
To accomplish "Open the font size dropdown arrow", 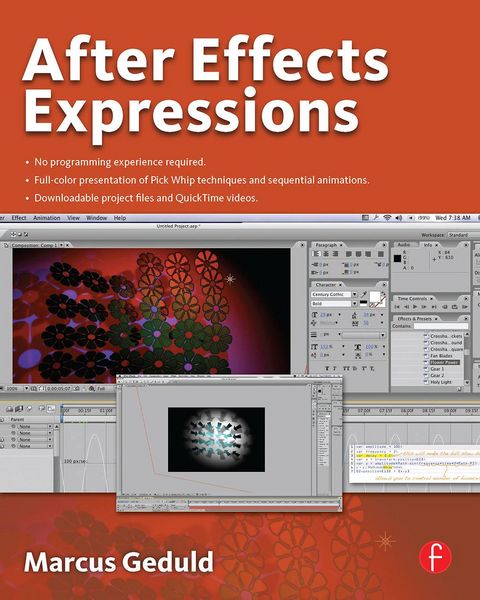I will click(x=339, y=315).
